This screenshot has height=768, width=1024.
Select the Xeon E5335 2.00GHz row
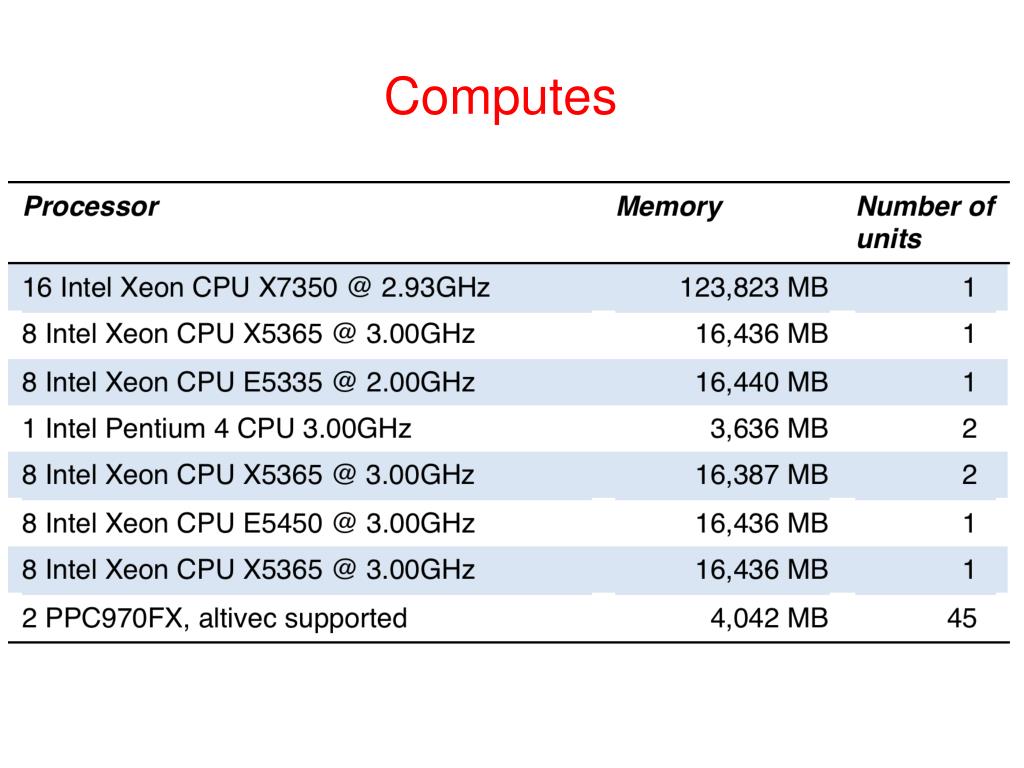(508, 382)
